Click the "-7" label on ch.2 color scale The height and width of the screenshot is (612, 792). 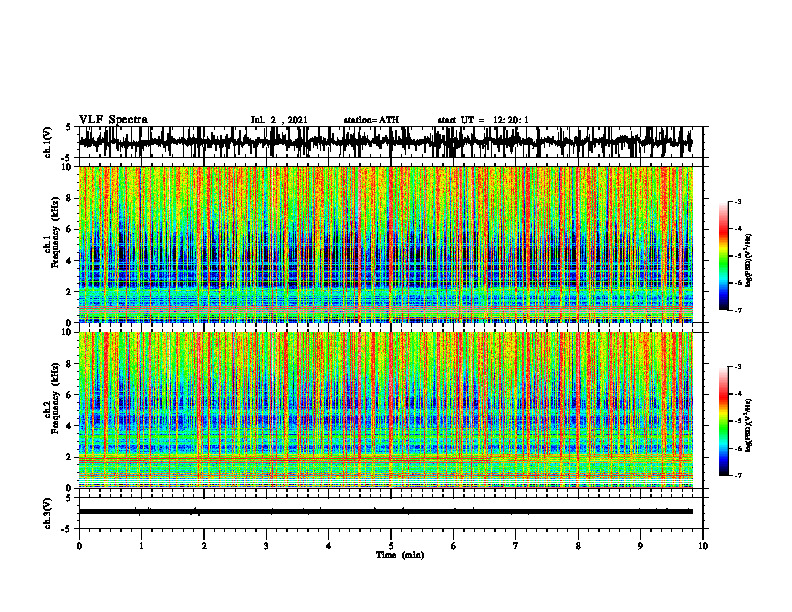coord(738,475)
